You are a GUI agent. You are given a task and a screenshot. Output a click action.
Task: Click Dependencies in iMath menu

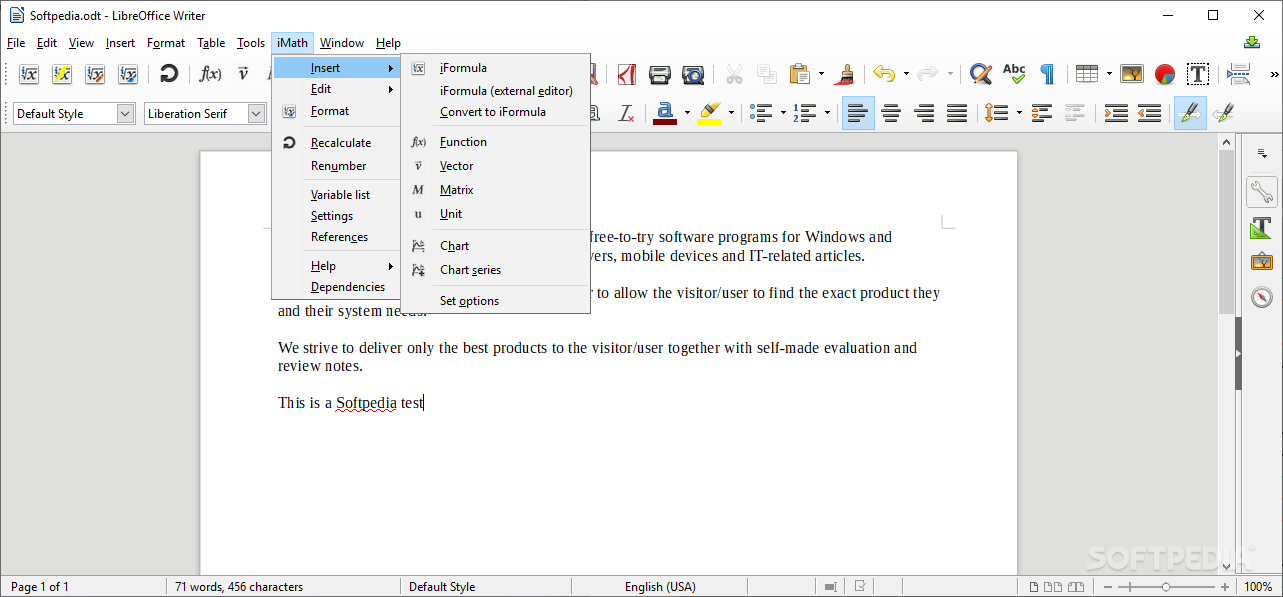pos(335,287)
